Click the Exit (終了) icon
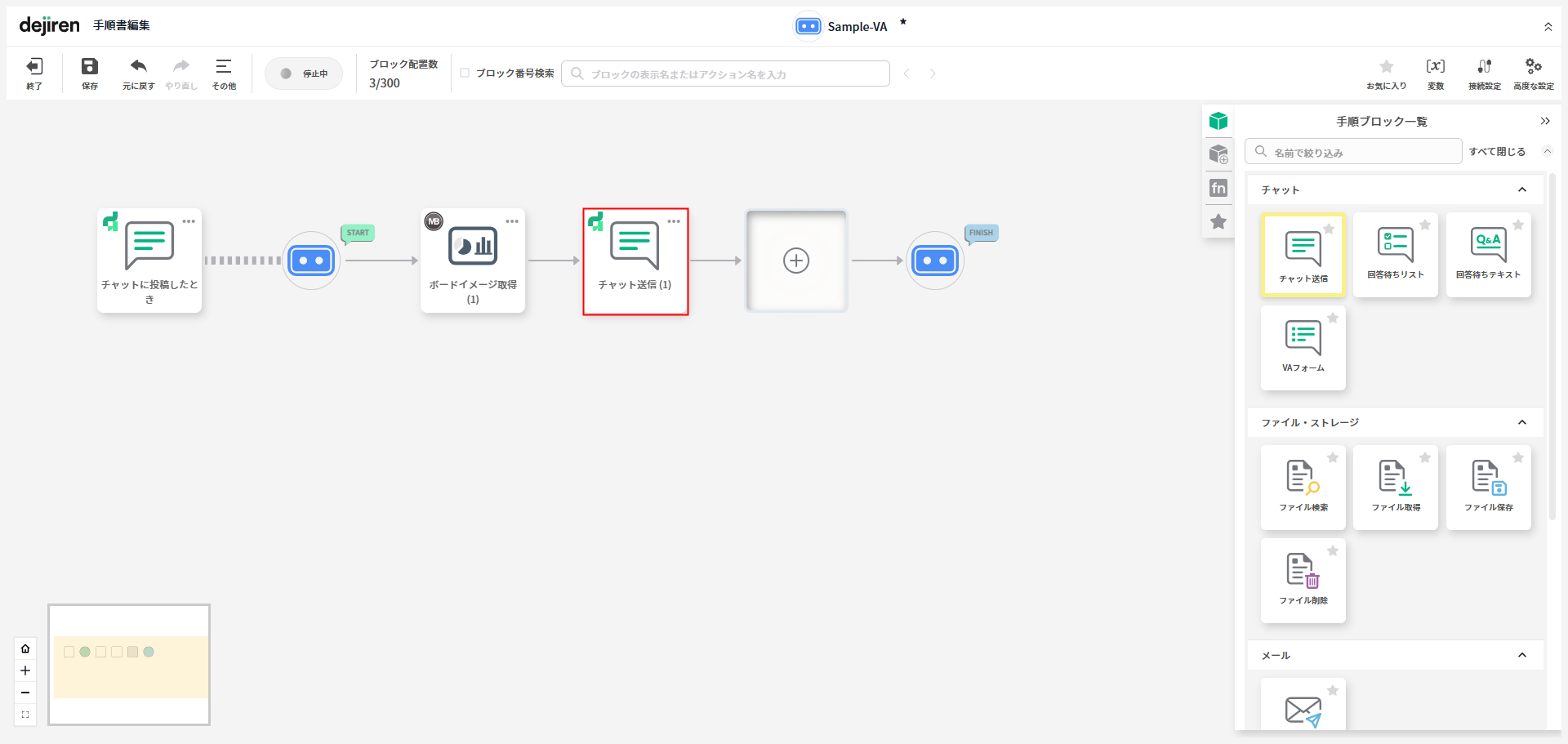 point(34,72)
